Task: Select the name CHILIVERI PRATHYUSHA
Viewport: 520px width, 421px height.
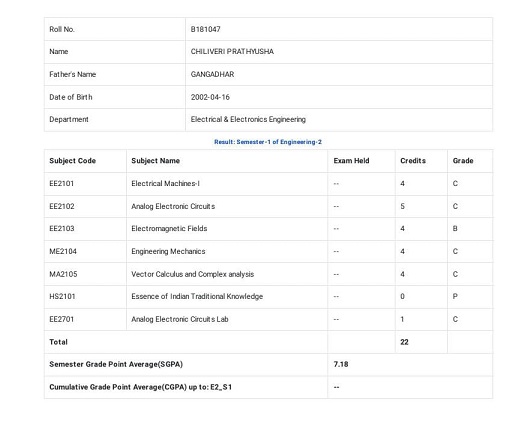Action: point(232,52)
